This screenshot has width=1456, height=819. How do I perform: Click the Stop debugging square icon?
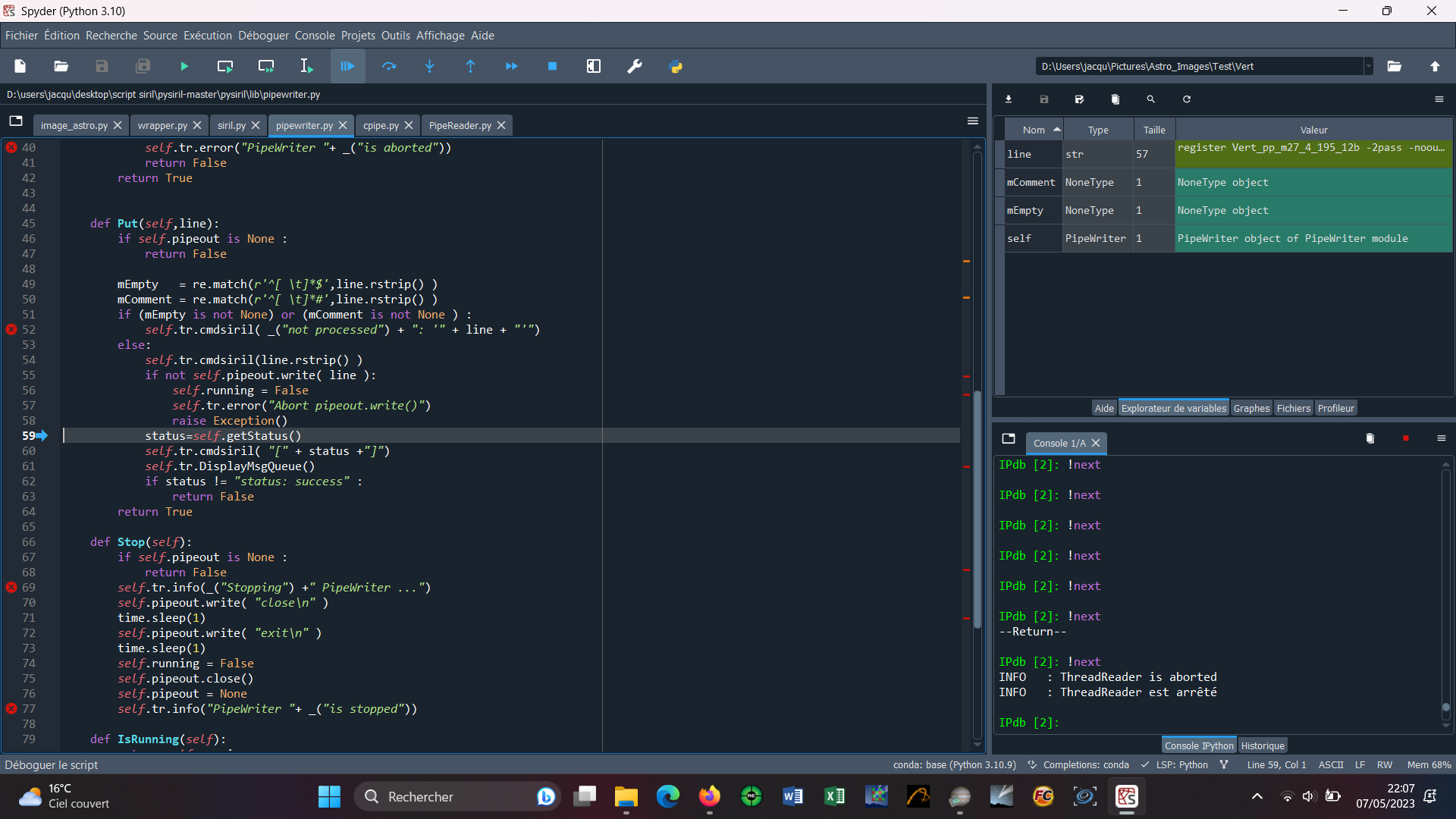coord(552,67)
